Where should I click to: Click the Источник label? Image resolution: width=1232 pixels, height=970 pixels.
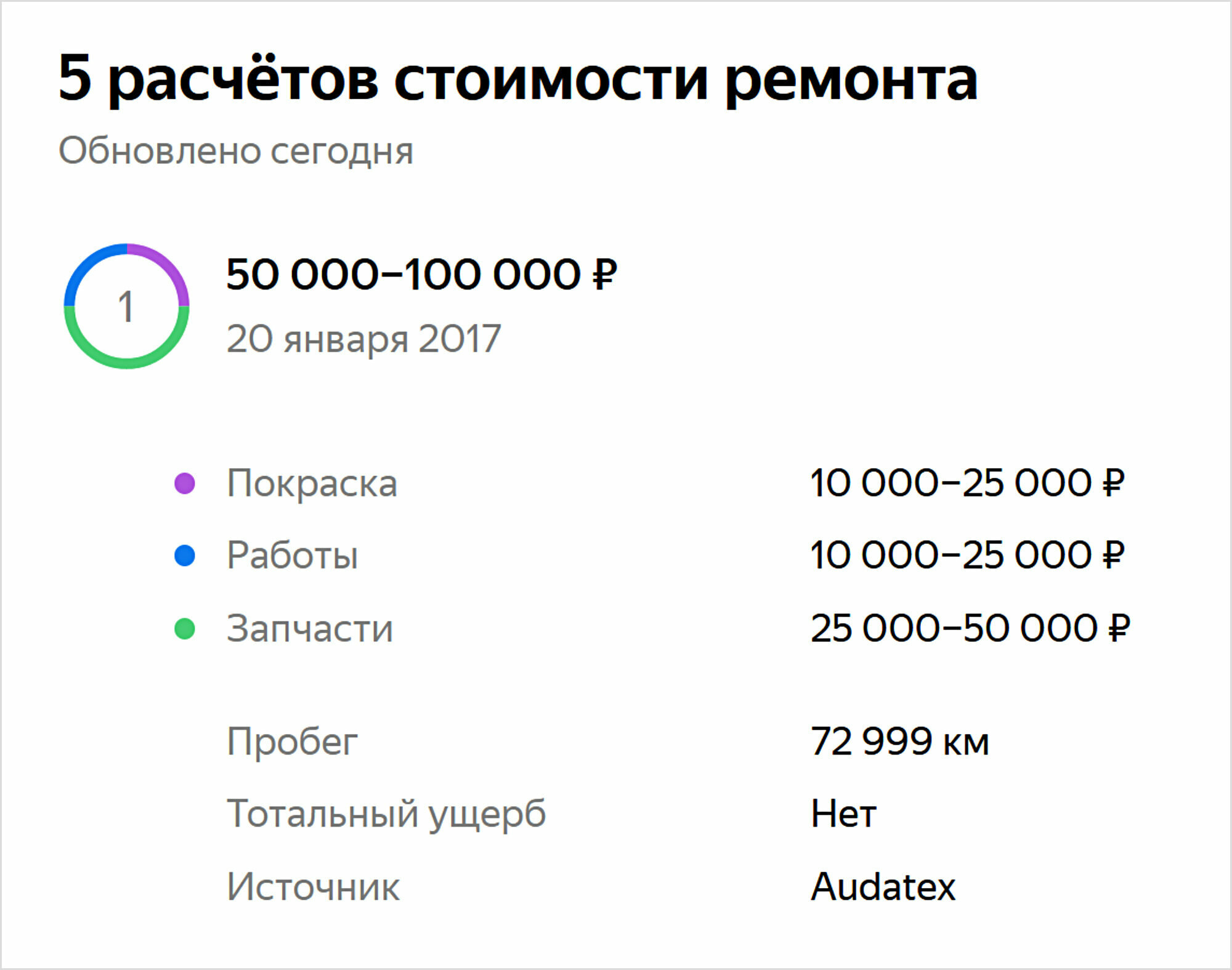313,887
